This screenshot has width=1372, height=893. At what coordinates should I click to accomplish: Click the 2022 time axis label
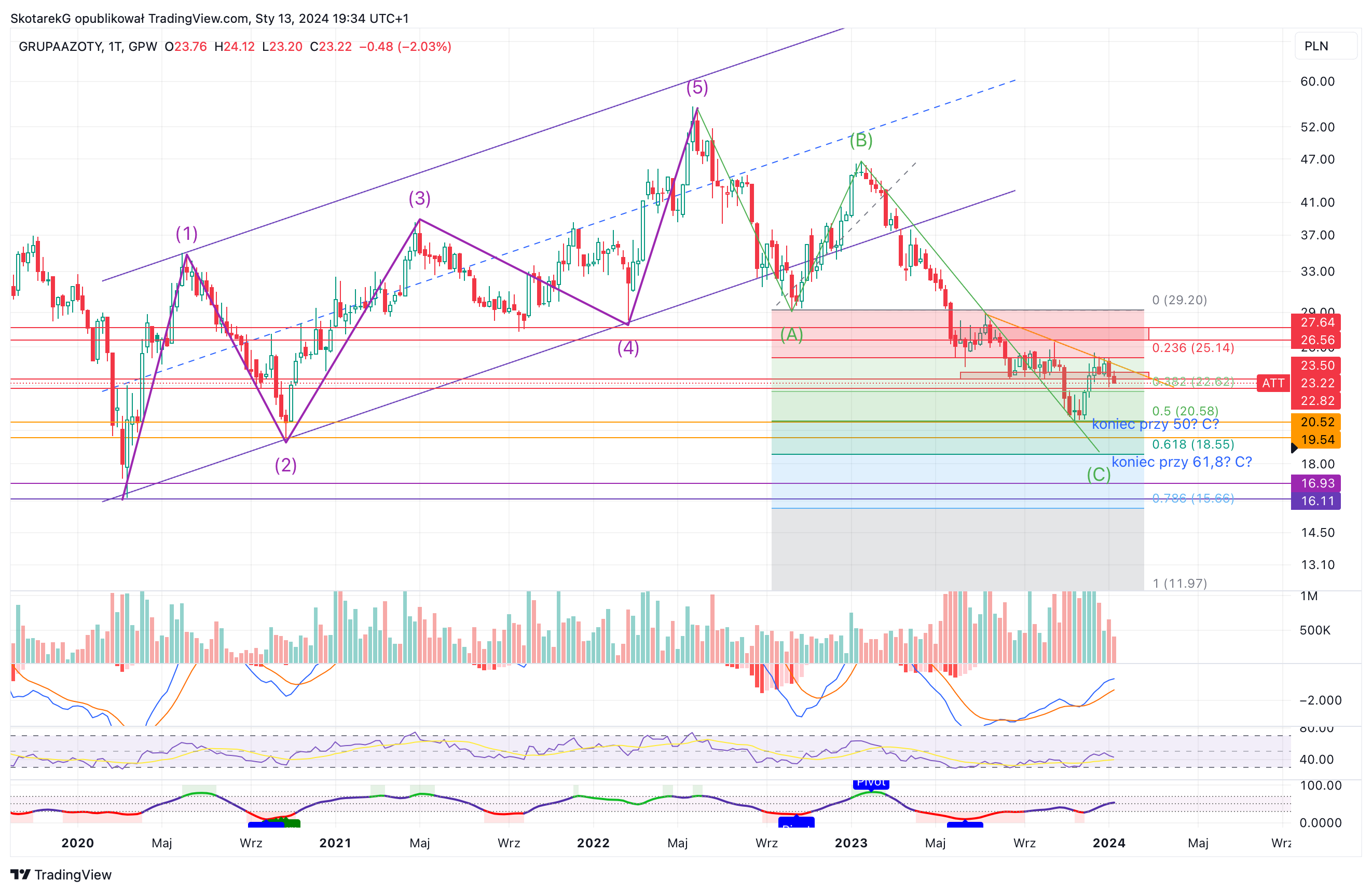(x=593, y=843)
